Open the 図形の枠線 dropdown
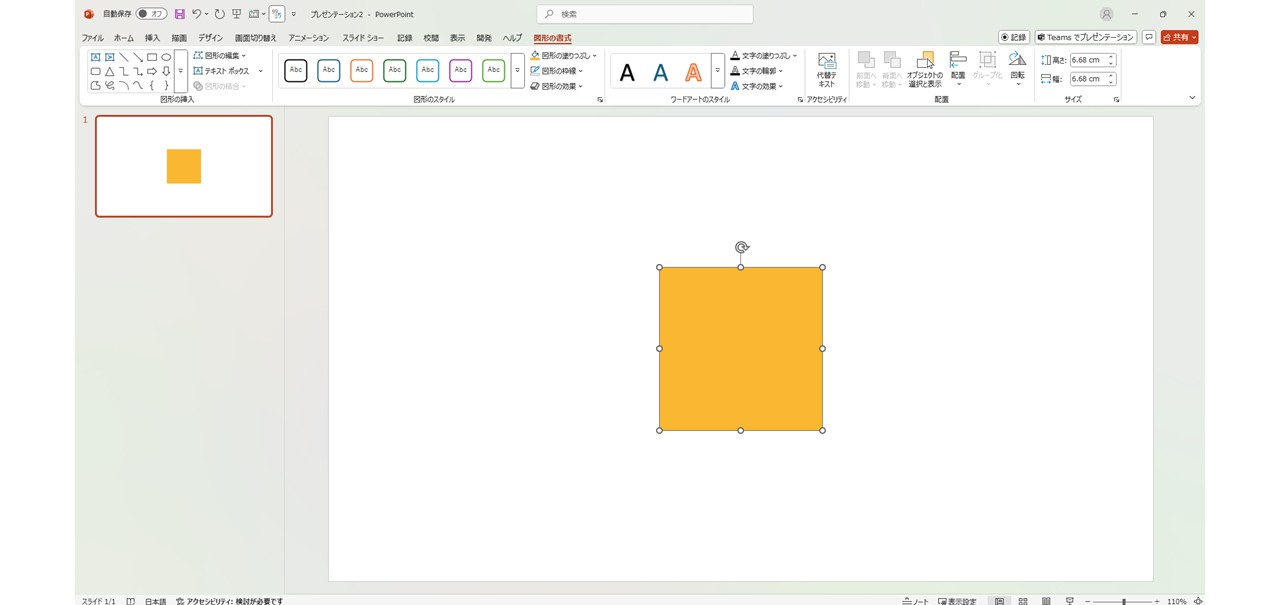 click(x=557, y=71)
